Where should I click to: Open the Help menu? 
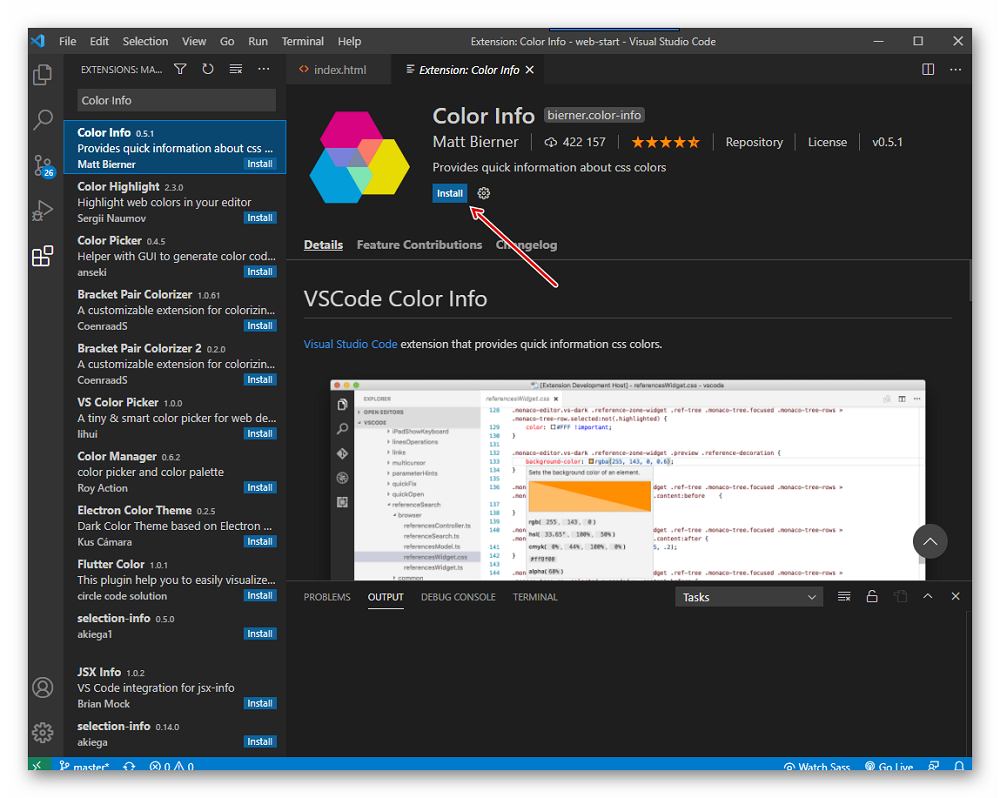pos(349,41)
